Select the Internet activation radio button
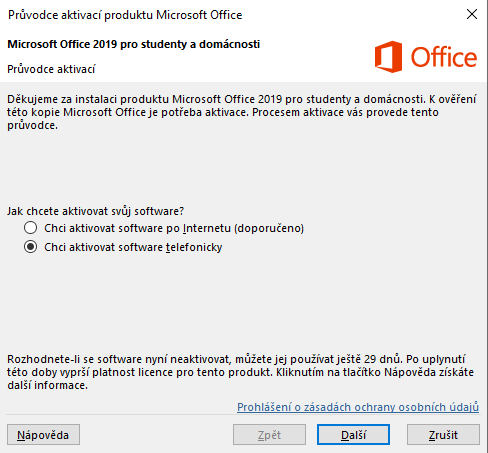488x453 pixels. click(x=30, y=228)
